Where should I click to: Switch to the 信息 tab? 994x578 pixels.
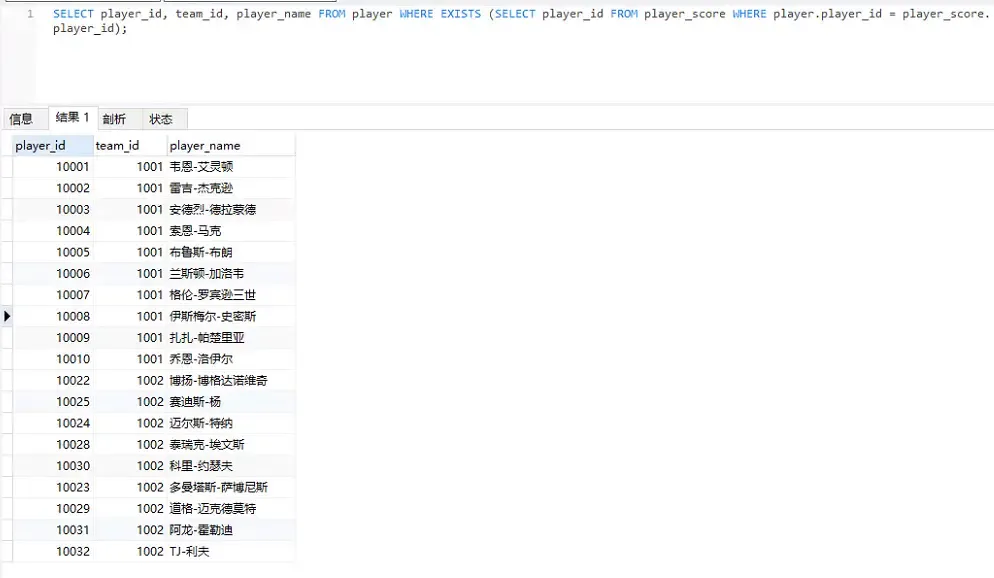click(21, 118)
